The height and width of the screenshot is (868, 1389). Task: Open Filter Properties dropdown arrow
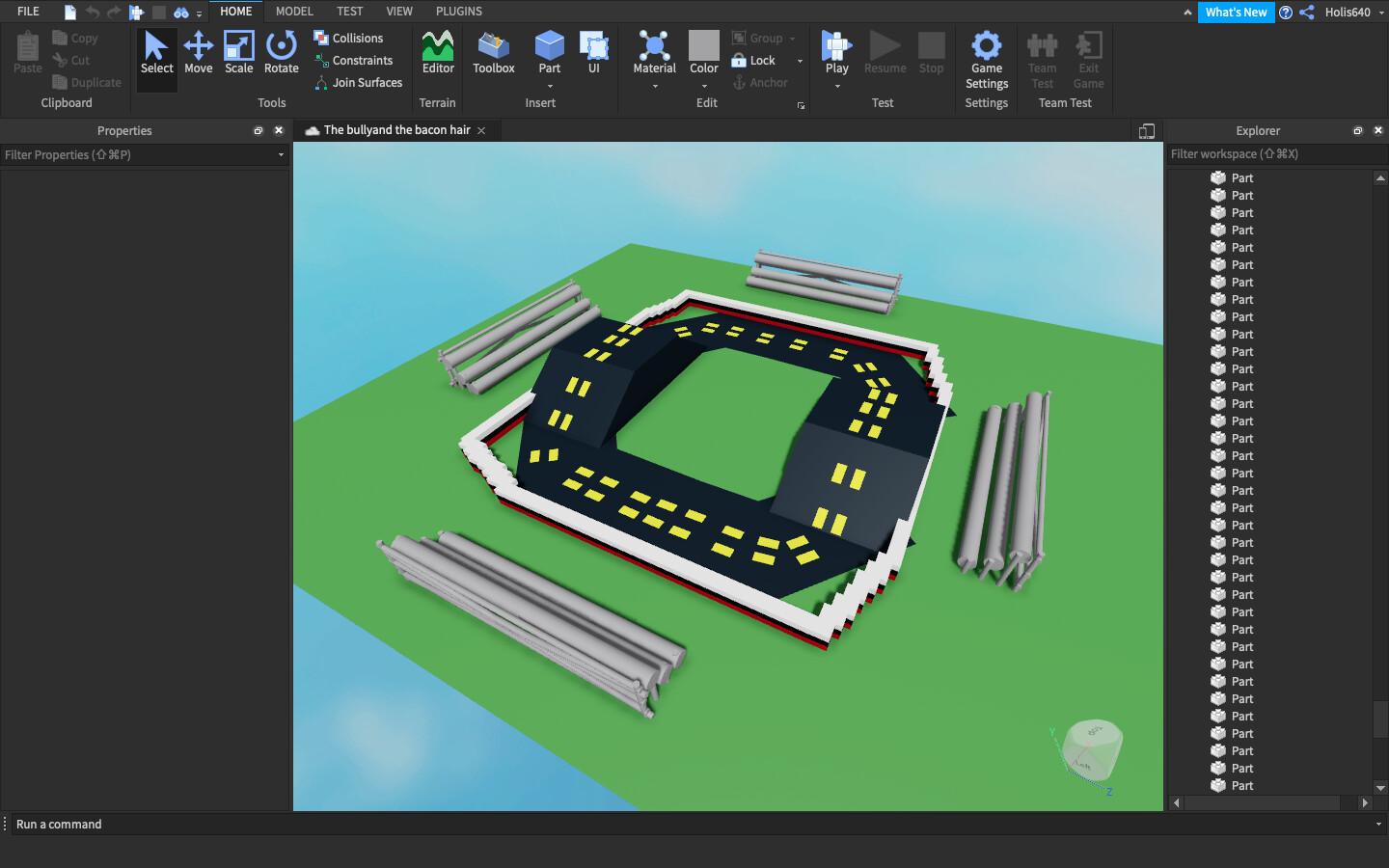tap(281, 155)
